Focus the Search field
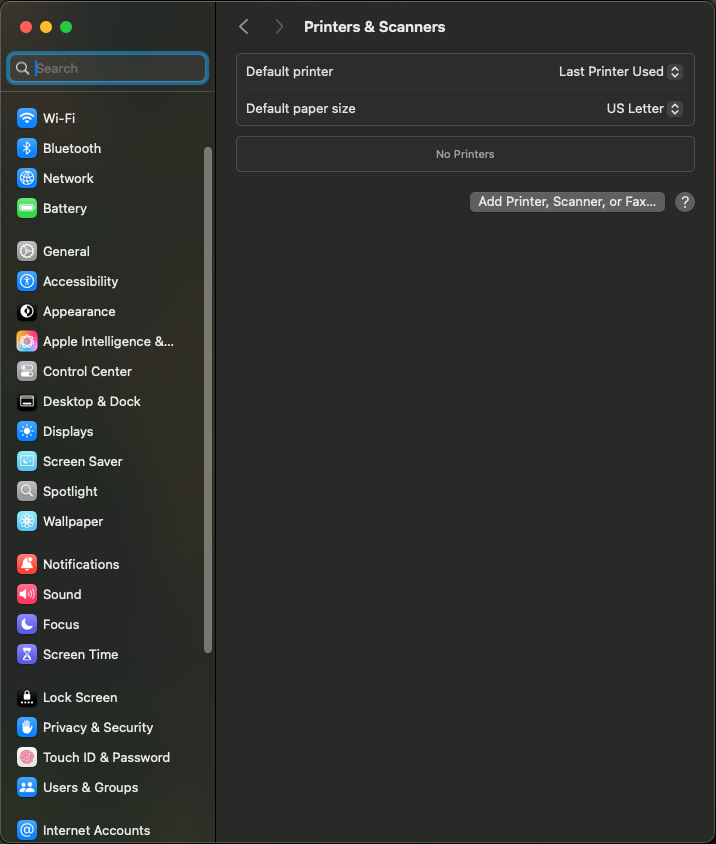The height and width of the screenshot is (844, 716). 108,68
